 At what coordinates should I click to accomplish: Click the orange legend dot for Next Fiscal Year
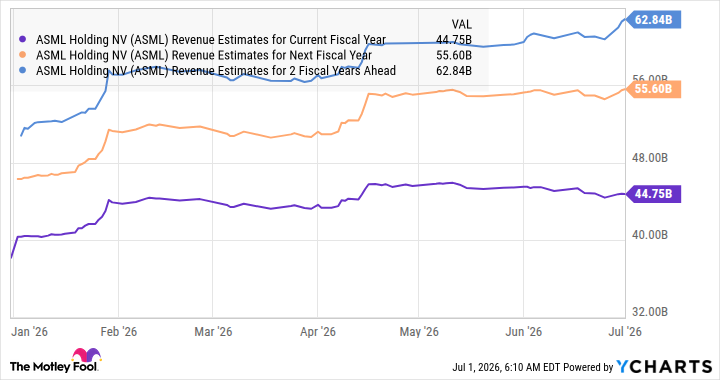tap(22, 55)
